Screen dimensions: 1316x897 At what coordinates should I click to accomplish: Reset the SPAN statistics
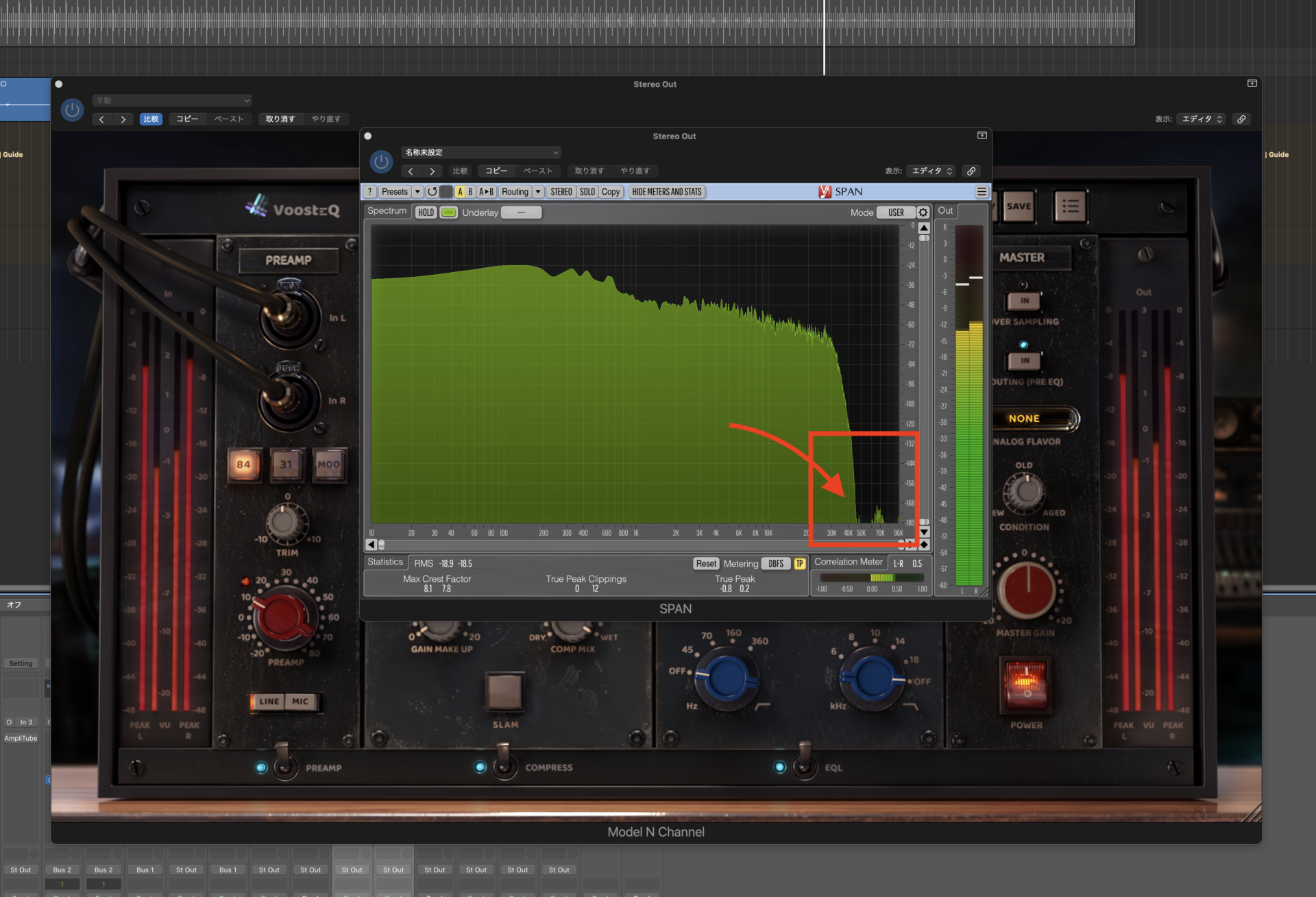click(706, 563)
